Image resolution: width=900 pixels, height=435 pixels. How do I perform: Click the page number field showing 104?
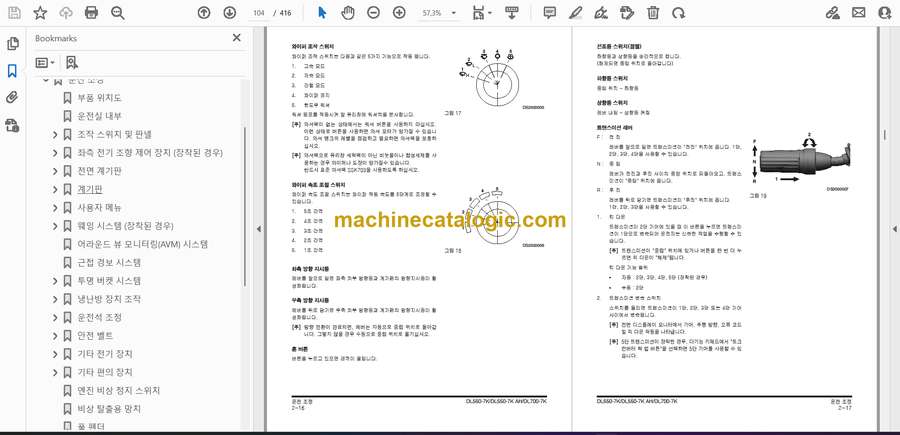point(258,13)
